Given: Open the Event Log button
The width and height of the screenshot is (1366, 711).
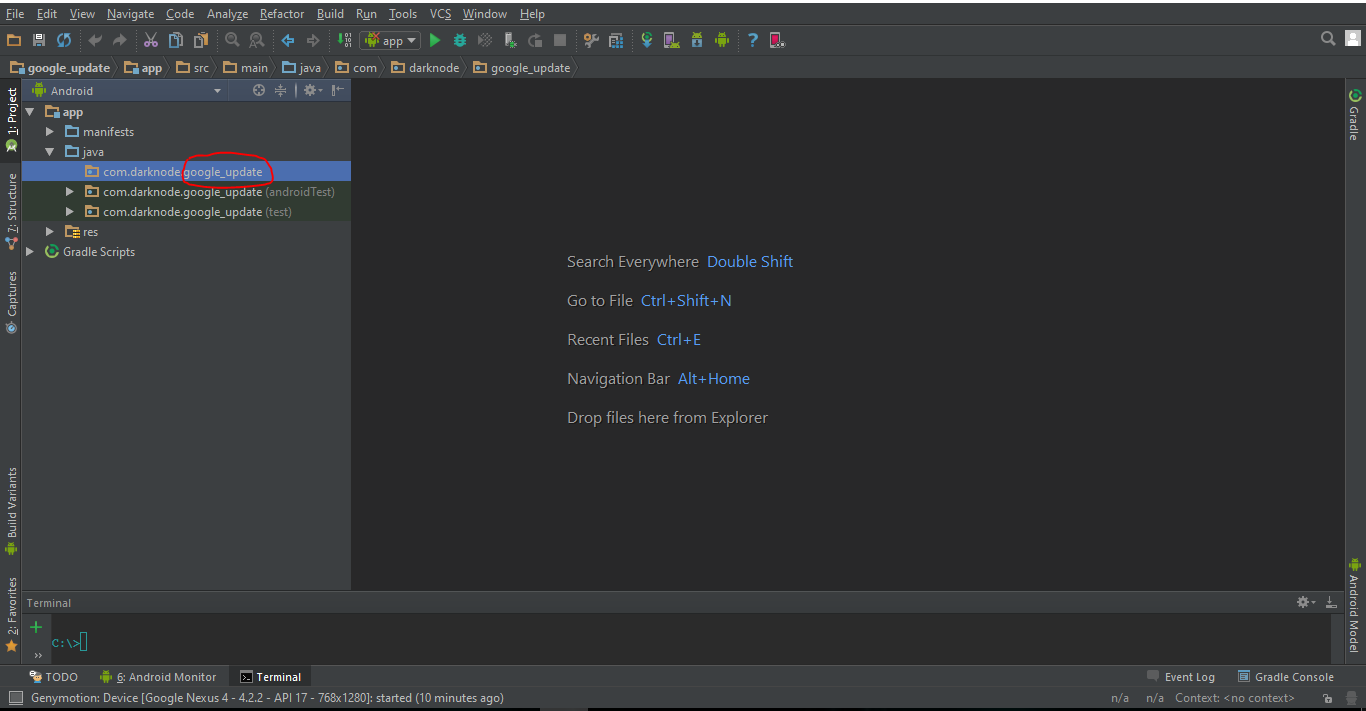Looking at the screenshot, I should 1181,677.
